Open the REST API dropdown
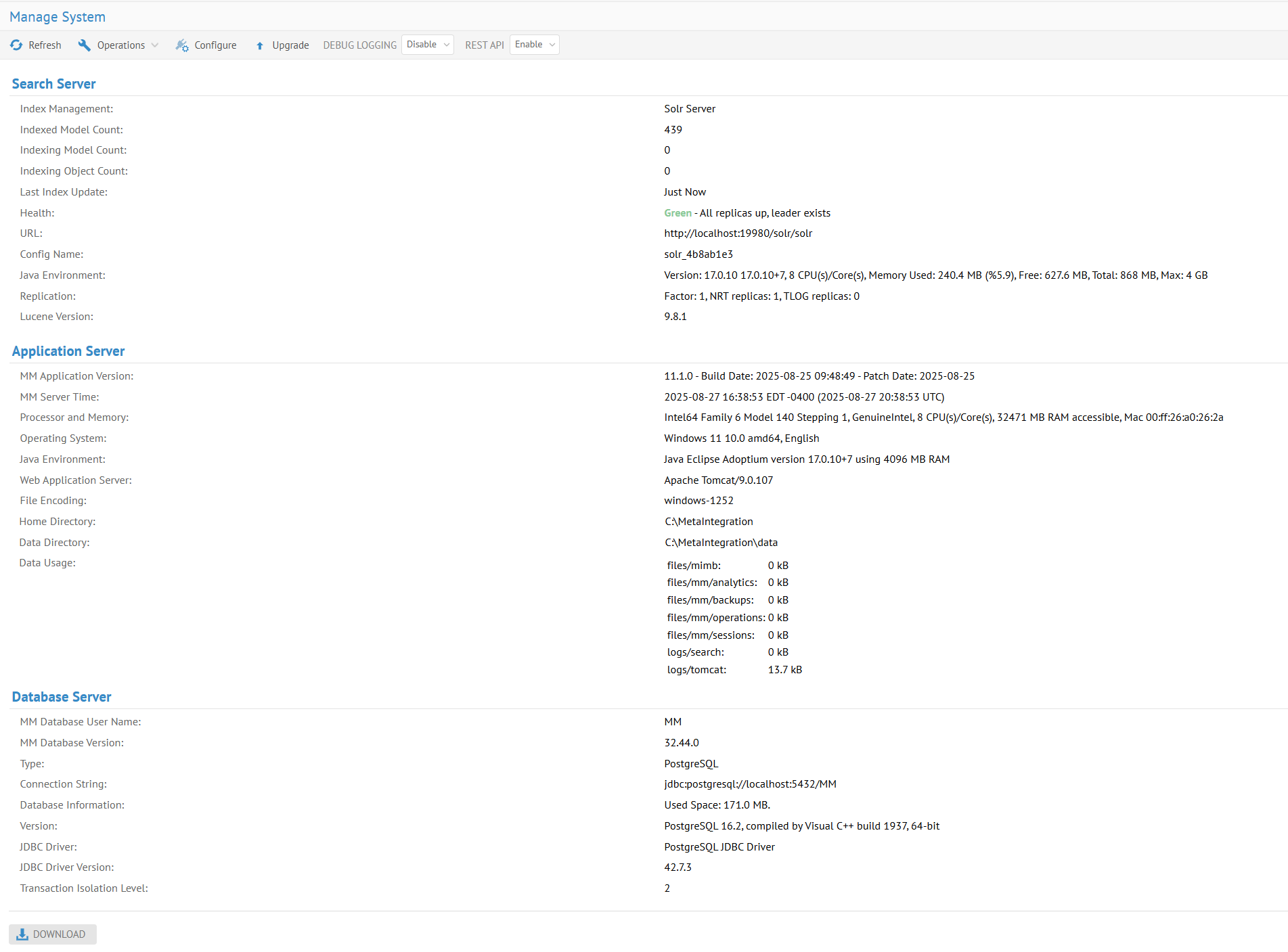 534,45
